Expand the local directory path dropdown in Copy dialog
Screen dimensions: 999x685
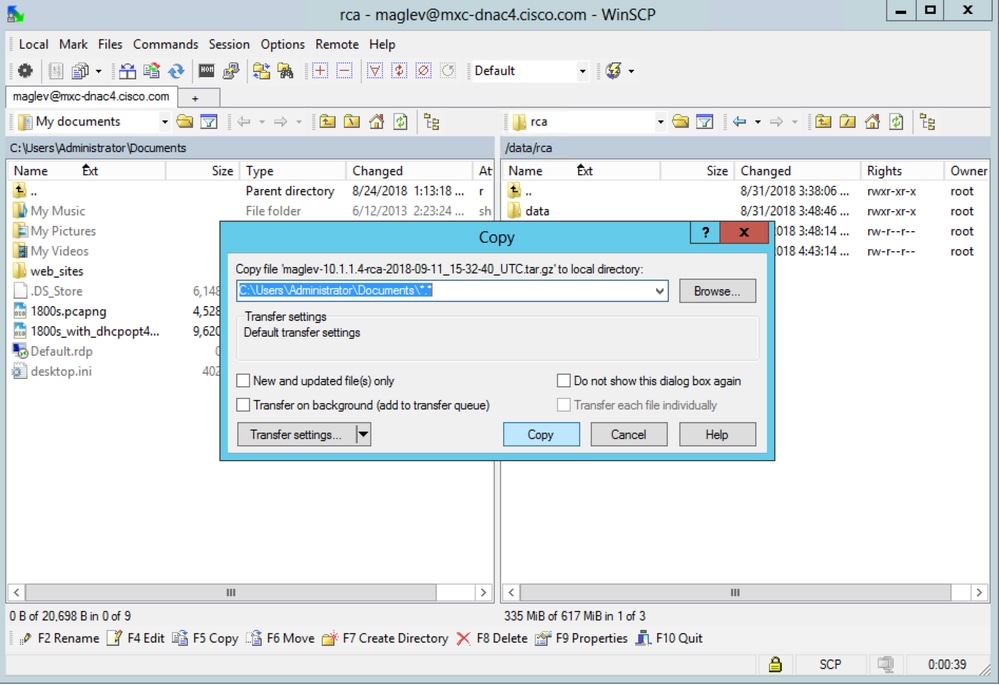point(659,291)
